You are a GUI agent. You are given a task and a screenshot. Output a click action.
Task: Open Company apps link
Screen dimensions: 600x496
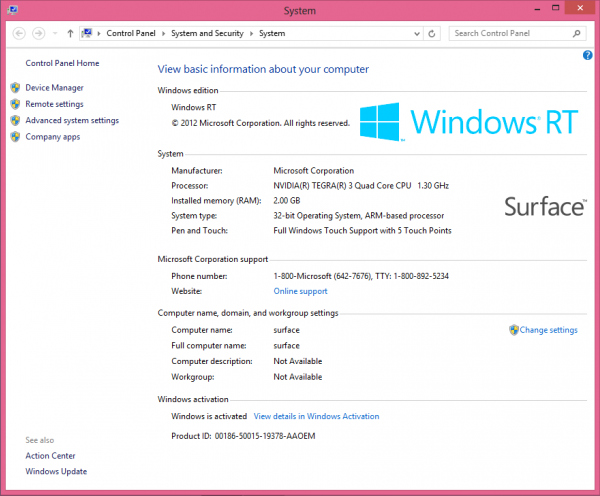point(53,137)
